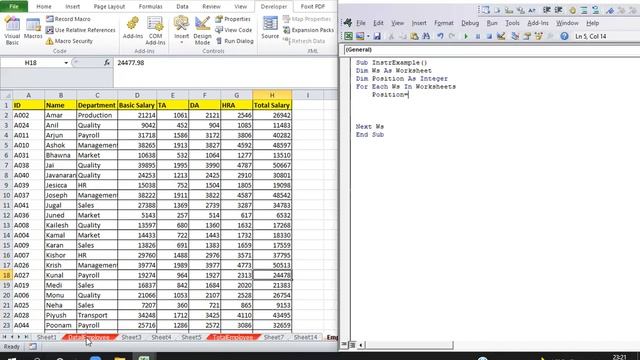Open COM Add-Ins dialog
The width and height of the screenshot is (640, 360).
[155, 31]
